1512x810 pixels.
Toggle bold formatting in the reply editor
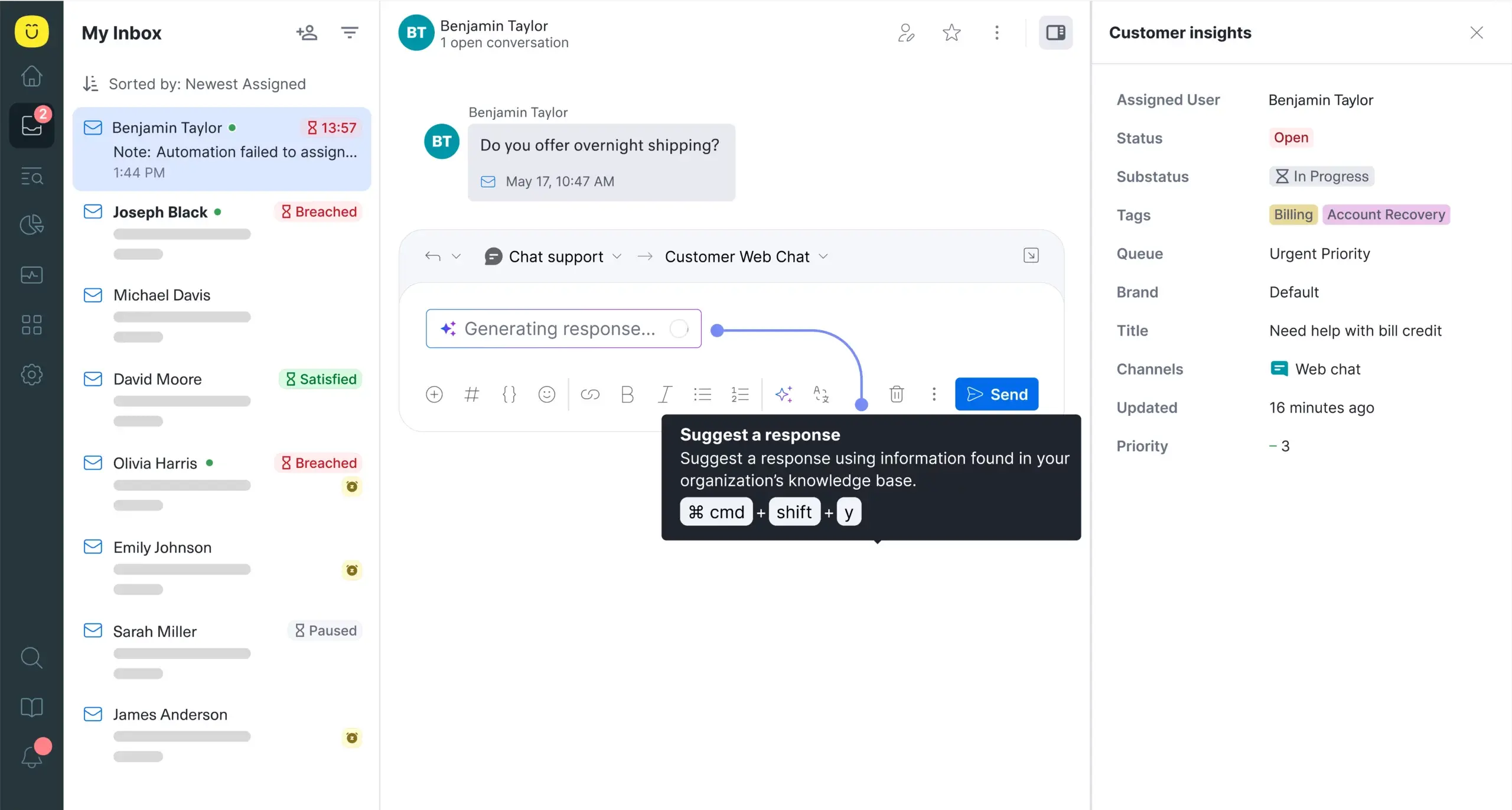[627, 394]
